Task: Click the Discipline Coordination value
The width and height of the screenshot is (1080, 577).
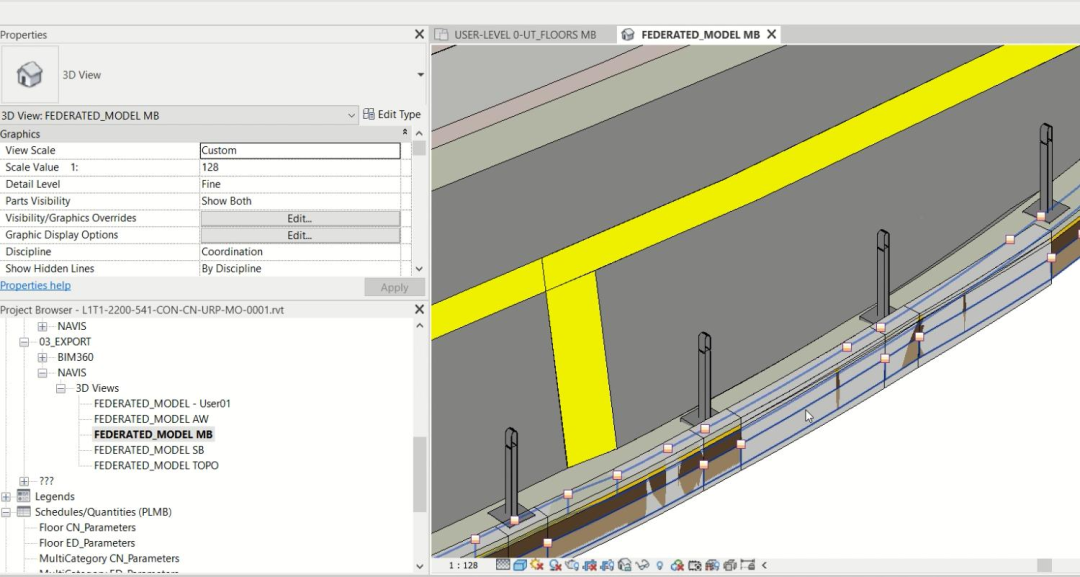Action: 300,251
